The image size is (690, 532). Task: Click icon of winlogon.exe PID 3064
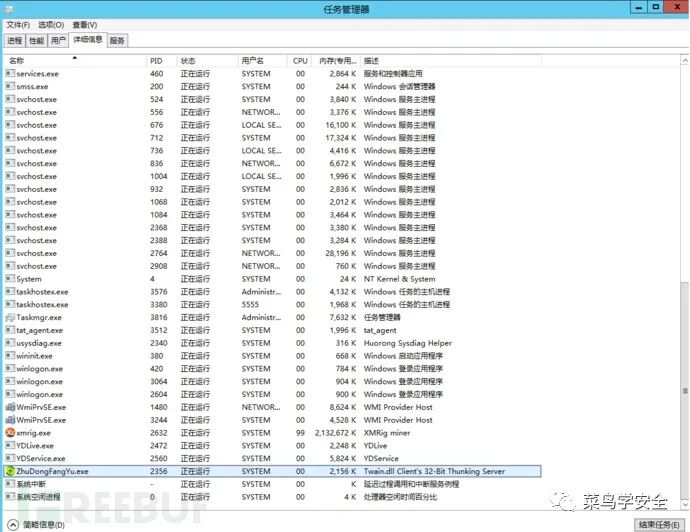pyautogui.click(x=10, y=381)
